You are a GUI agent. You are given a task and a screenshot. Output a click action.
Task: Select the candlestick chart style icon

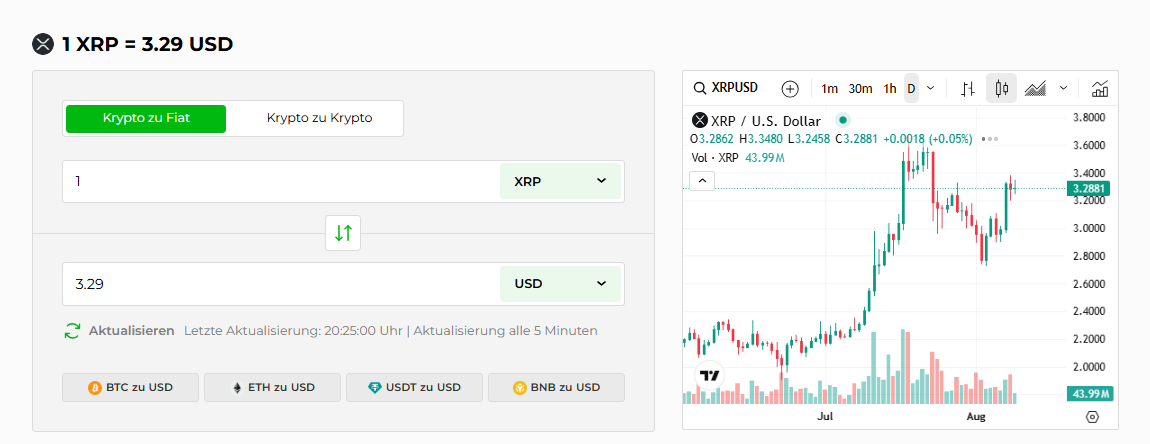coord(1002,89)
